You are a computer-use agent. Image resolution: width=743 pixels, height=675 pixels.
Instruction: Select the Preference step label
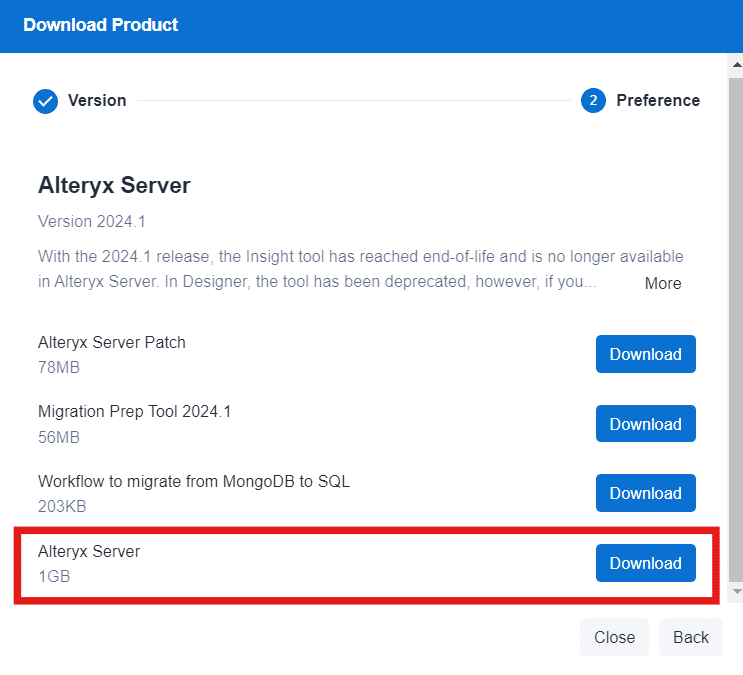pos(657,101)
